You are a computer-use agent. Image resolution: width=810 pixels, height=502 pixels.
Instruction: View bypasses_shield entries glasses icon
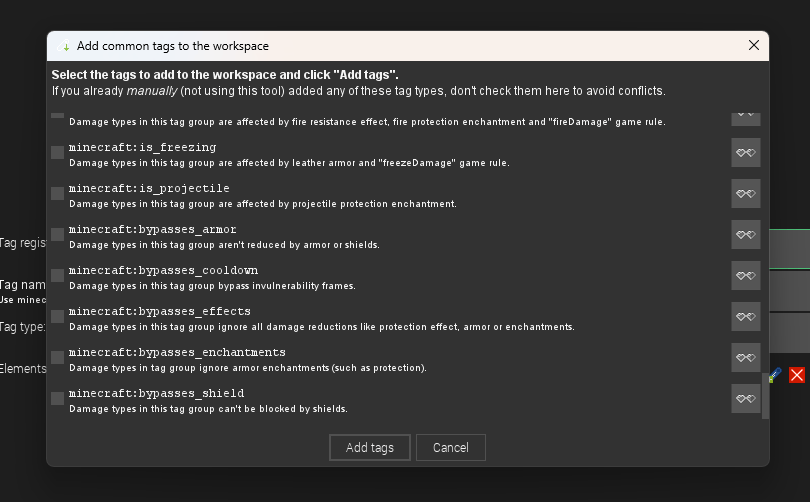click(745, 398)
